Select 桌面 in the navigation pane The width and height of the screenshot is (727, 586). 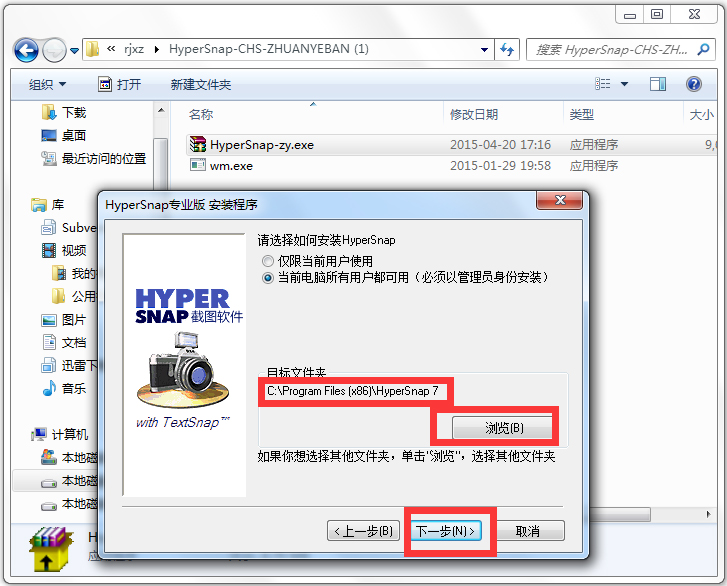(64, 135)
